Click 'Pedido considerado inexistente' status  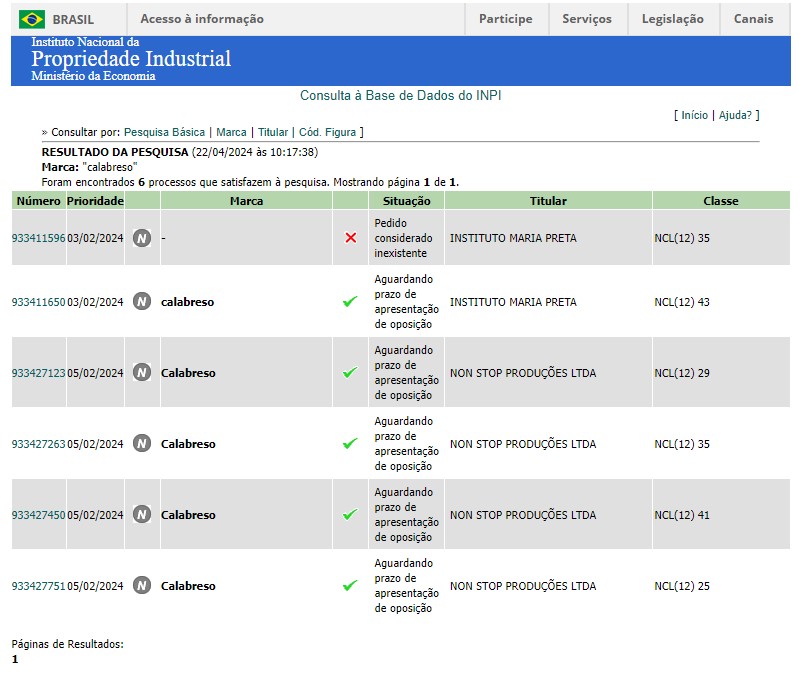click(x=403, y=238)
